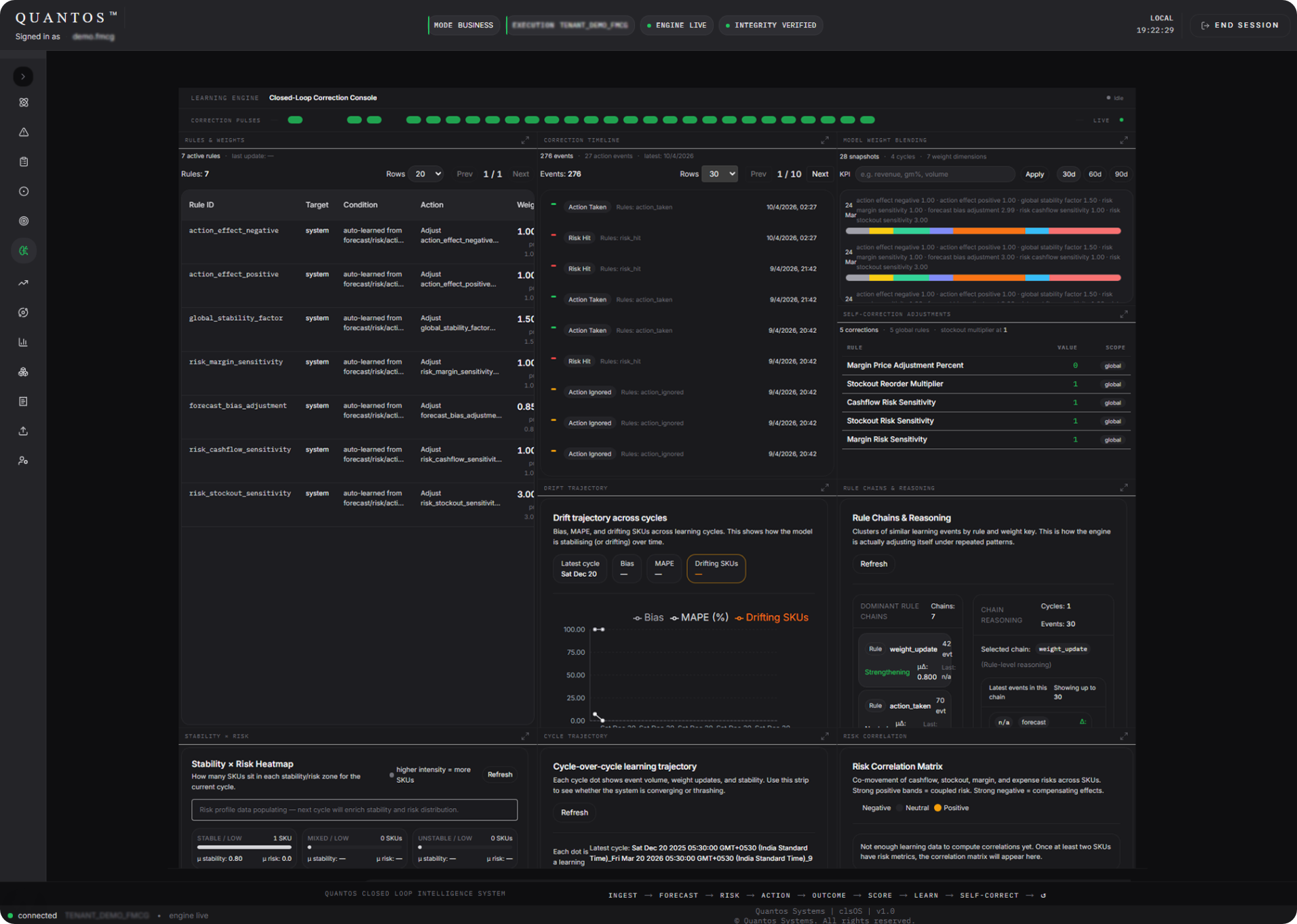
Task: Refresh the cycle-over-cycle learning trajectory
Action: pos(575,813)
